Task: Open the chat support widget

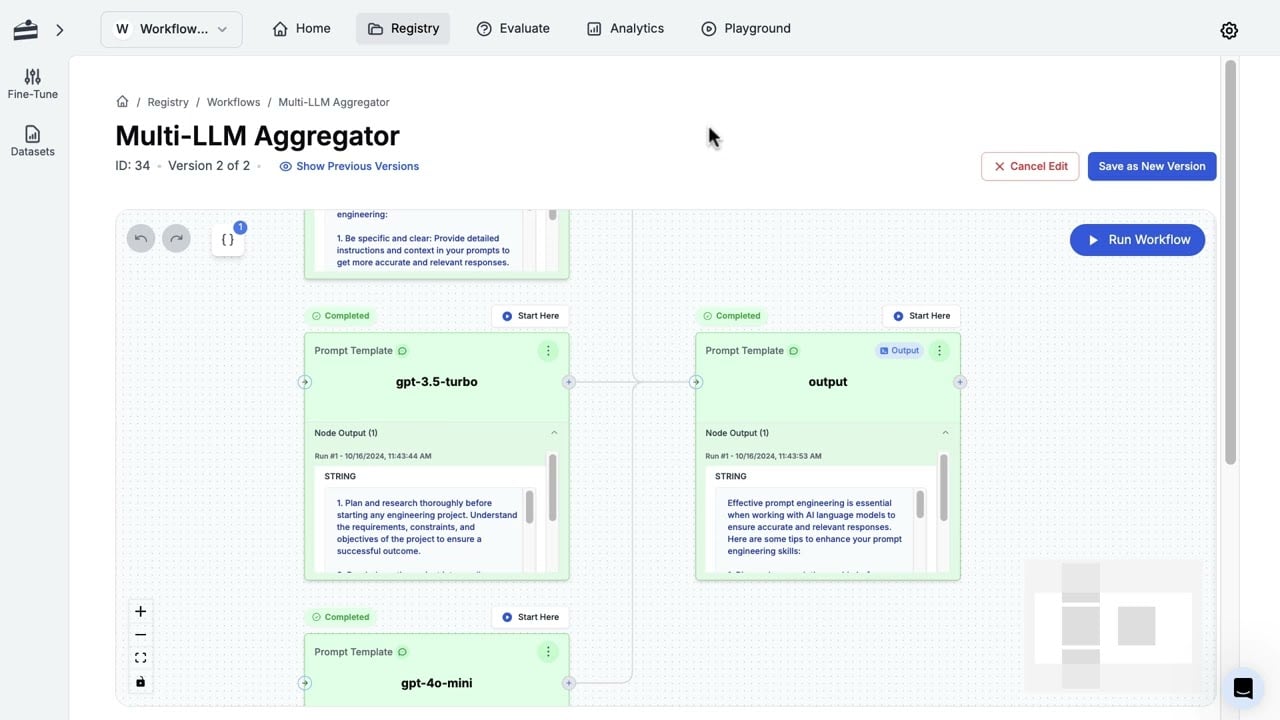Action: pos(1243,688)
